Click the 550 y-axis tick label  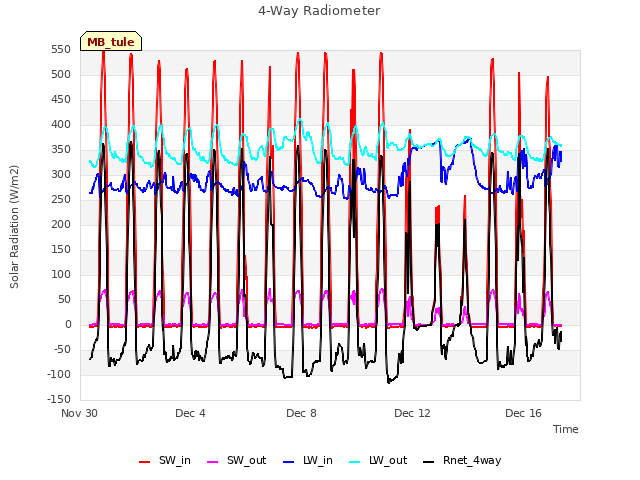coord(61,50)
